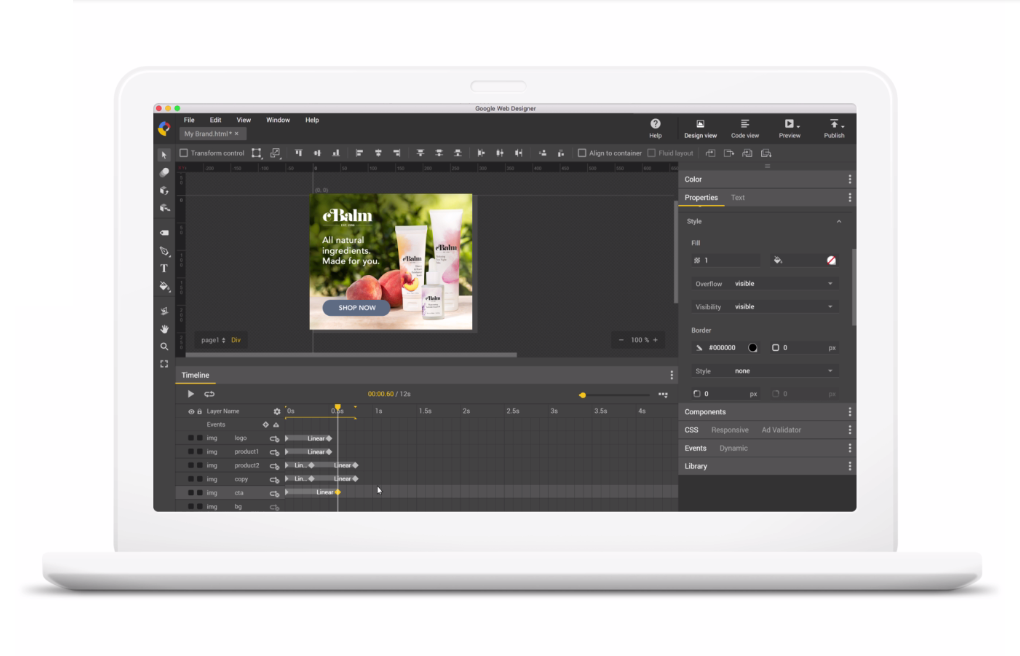Switch to Code view
The image size is (1020, 656).
tap(745, 128)
